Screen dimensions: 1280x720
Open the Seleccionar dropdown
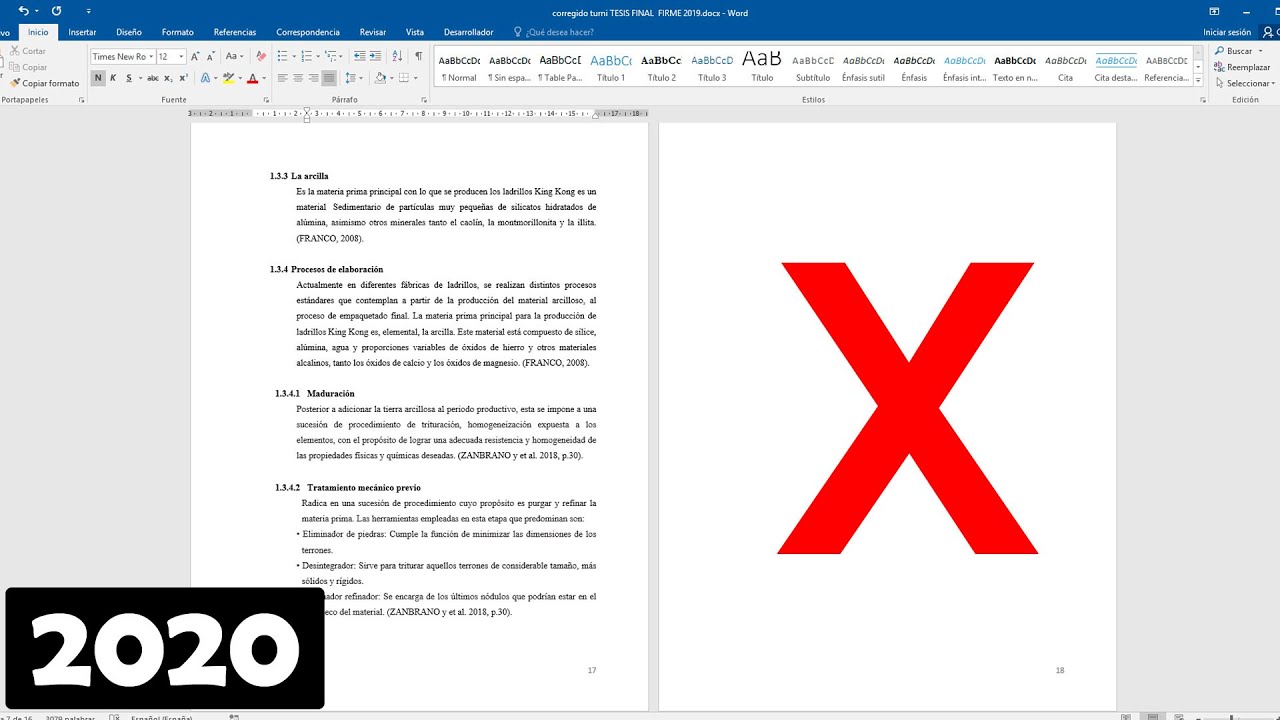tap(1246, 83)
